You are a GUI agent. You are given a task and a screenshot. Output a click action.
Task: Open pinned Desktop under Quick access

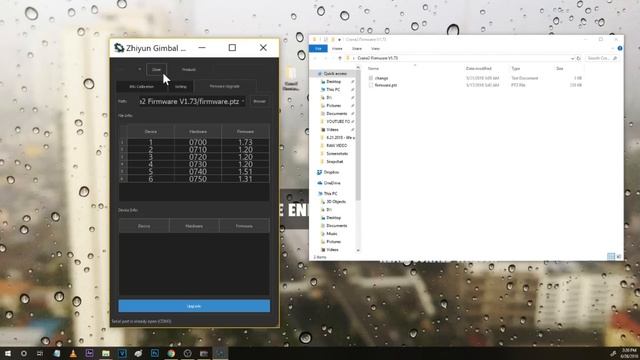pos(333,82)
